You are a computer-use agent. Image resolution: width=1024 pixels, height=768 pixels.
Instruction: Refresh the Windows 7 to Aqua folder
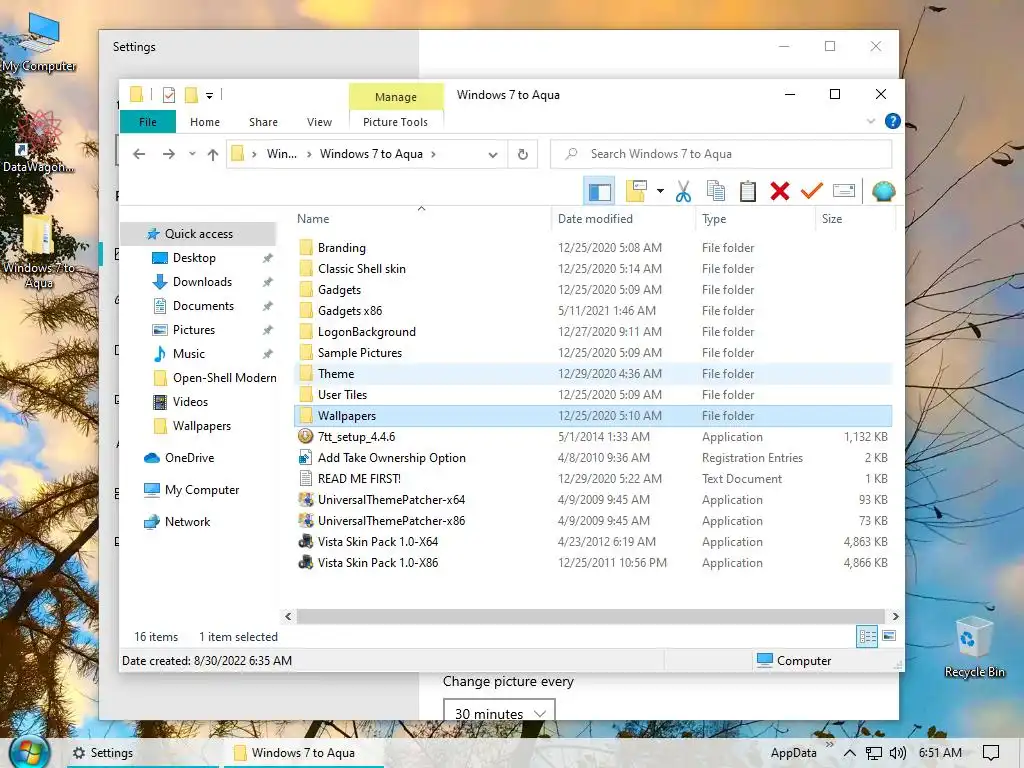pyautogui.click(x=522, y=154)
